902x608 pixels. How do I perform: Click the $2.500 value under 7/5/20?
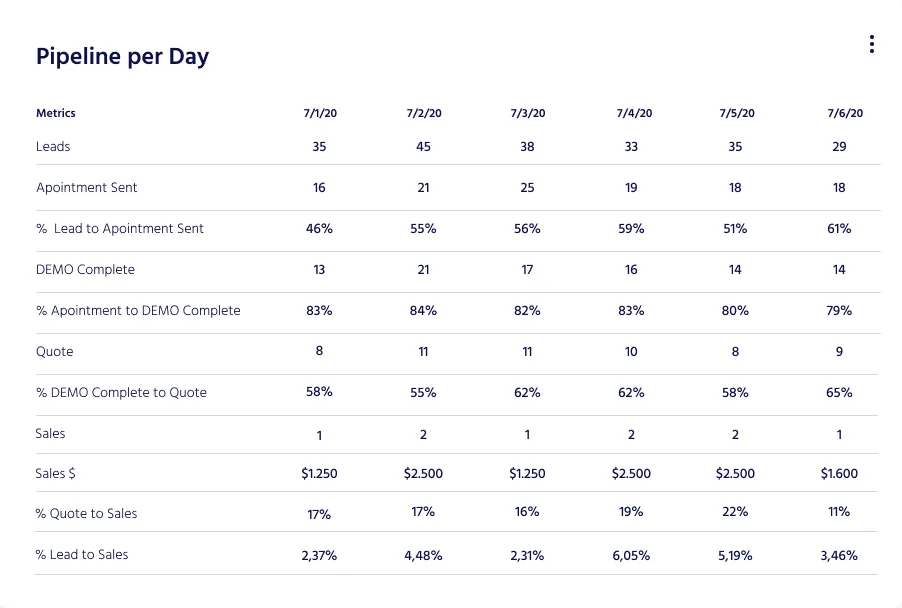point(735,473)
